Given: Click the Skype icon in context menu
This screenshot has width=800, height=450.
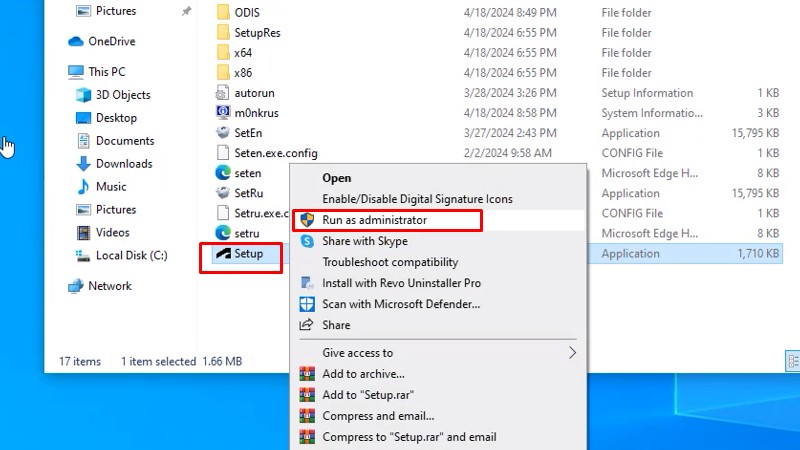Looking at the screenshot, I should [307, 241].
